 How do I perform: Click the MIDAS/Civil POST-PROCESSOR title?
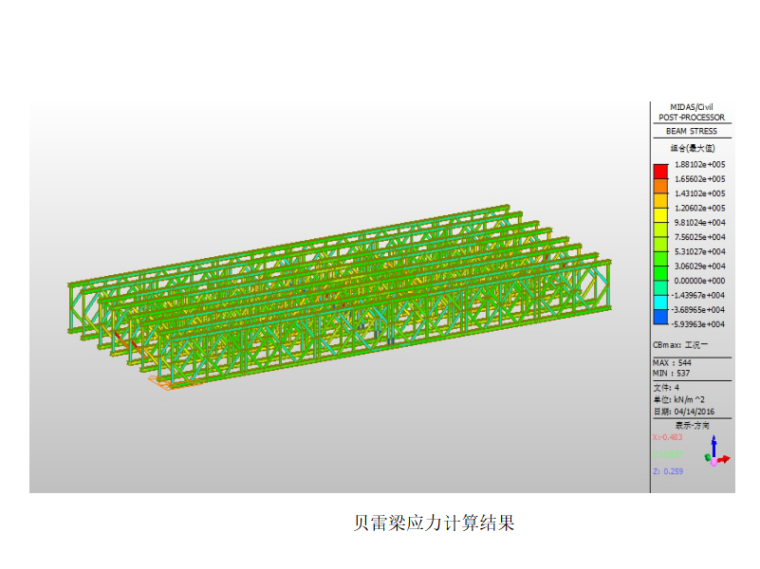click(691, 112)
